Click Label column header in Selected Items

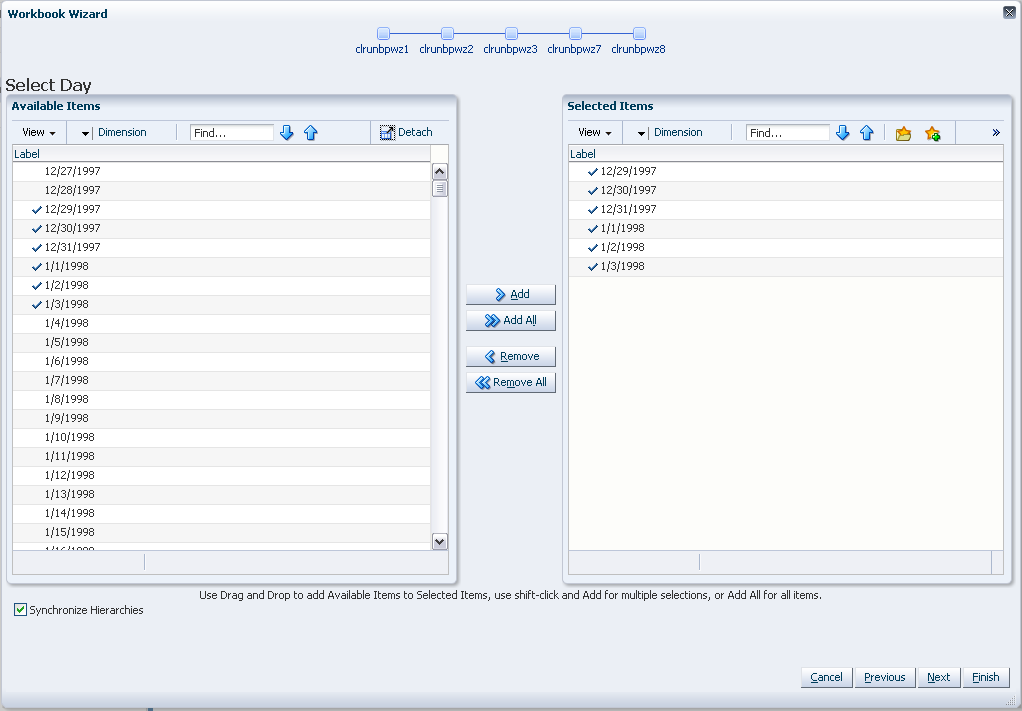coord(786,154)
